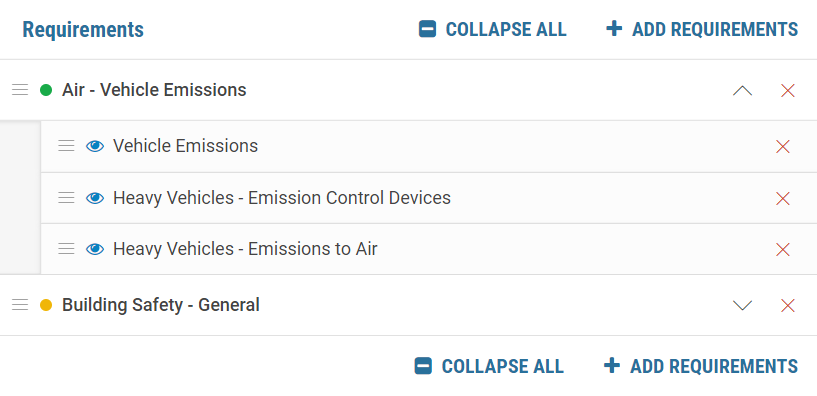The height and width of the screenshot is (396, 817).
Task: Toggle eye icon for Heavy Vehicles - Emissions to Air
Action: 95,249
